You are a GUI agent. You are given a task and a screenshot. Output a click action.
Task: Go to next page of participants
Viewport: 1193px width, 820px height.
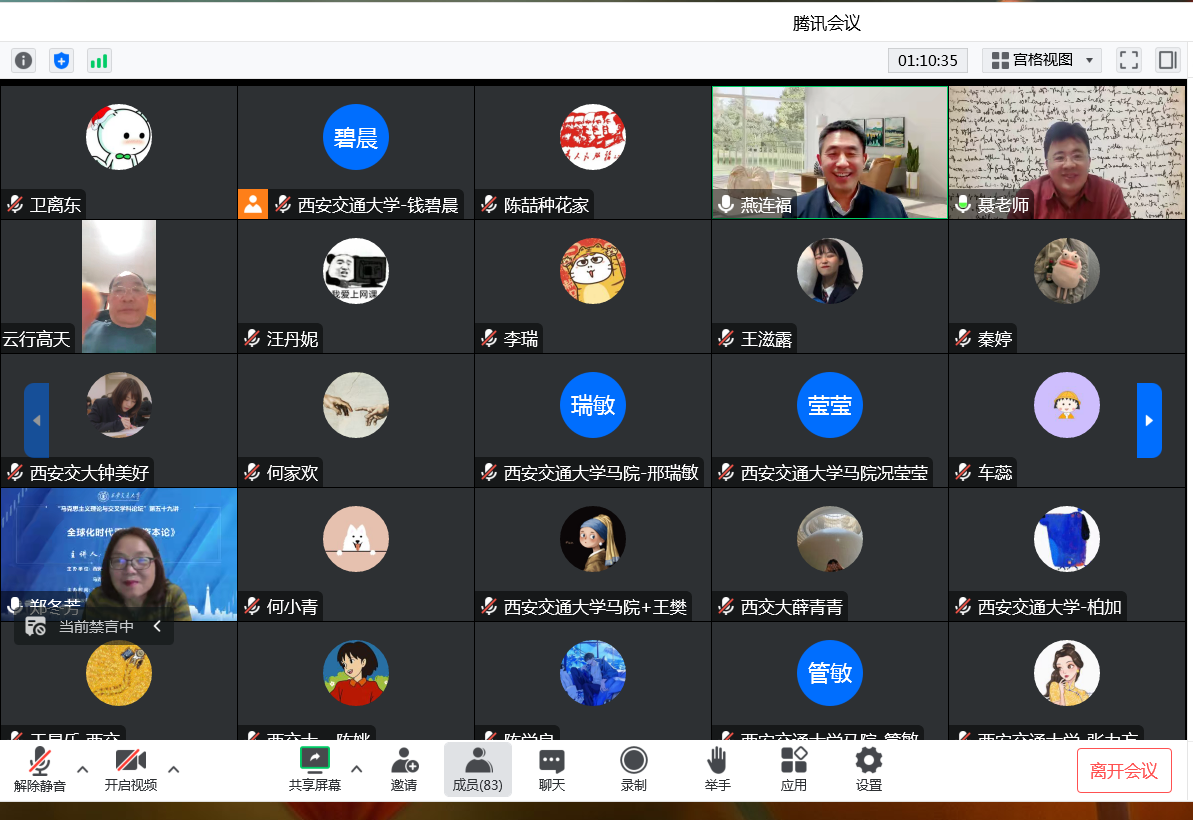tap(1149, 420)
